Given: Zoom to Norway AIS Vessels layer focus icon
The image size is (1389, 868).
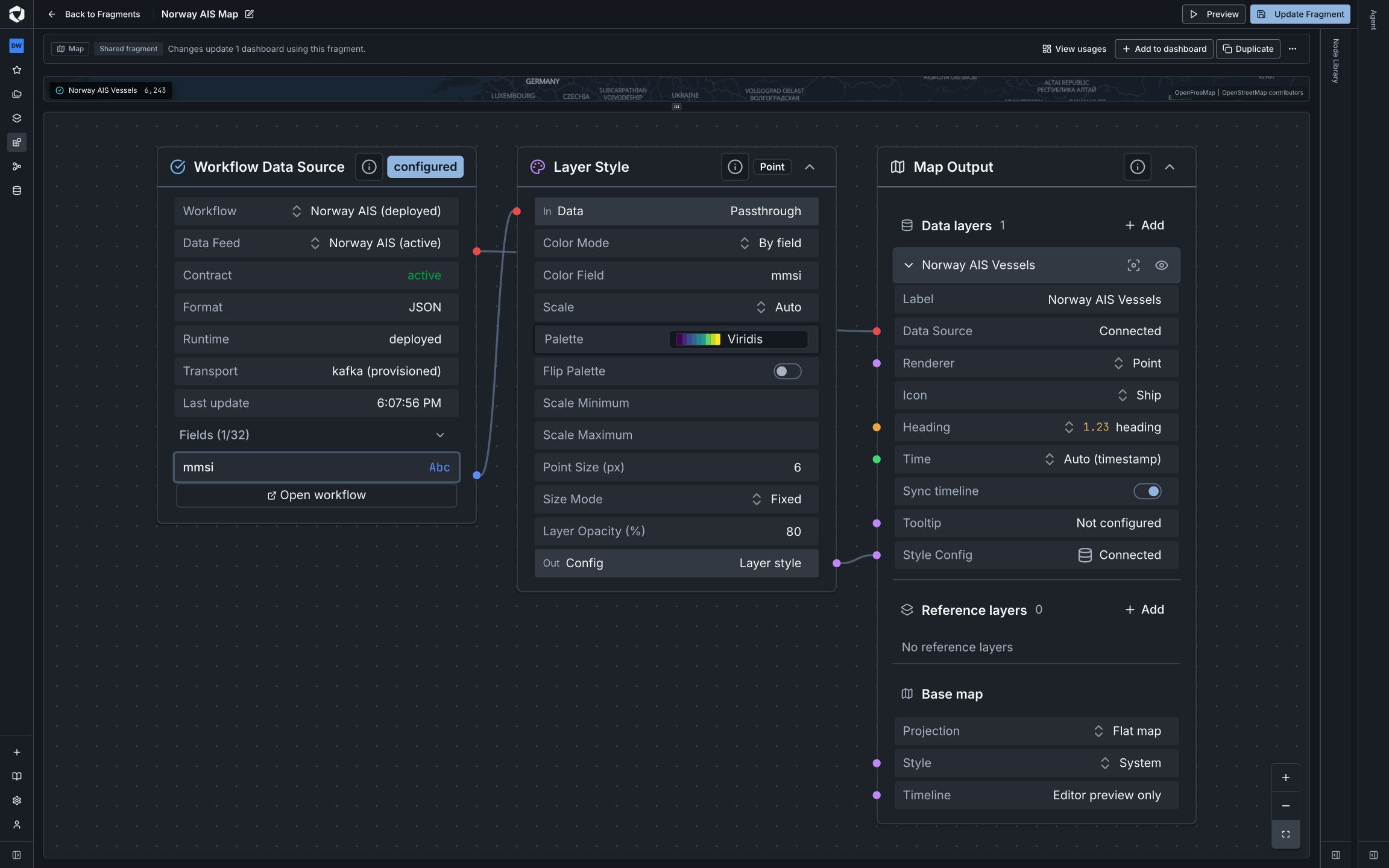Looking at the screenshot, I should pyautogui.click(x=1133, y=265).
